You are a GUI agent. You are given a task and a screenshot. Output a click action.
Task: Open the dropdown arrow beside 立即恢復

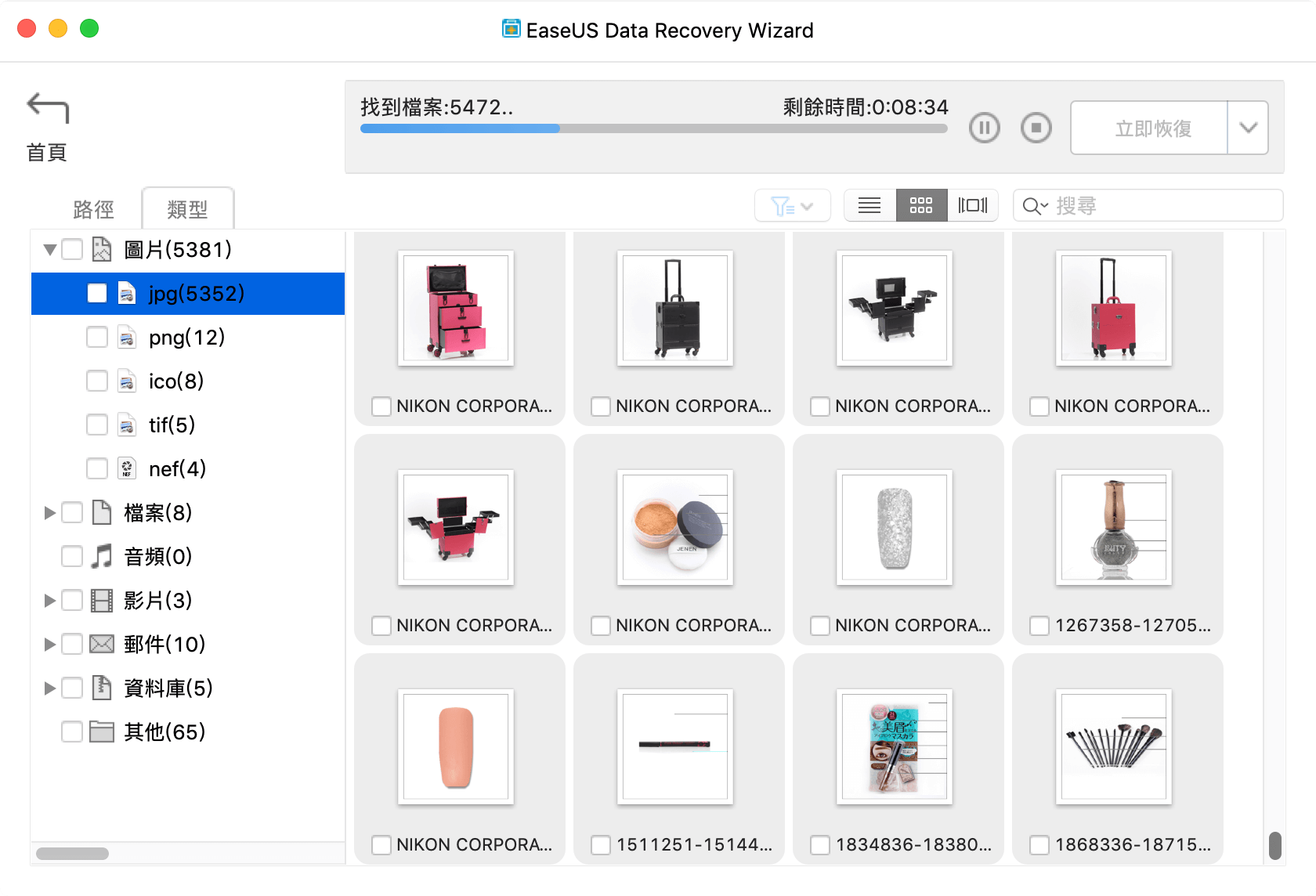pos(1248,128)
